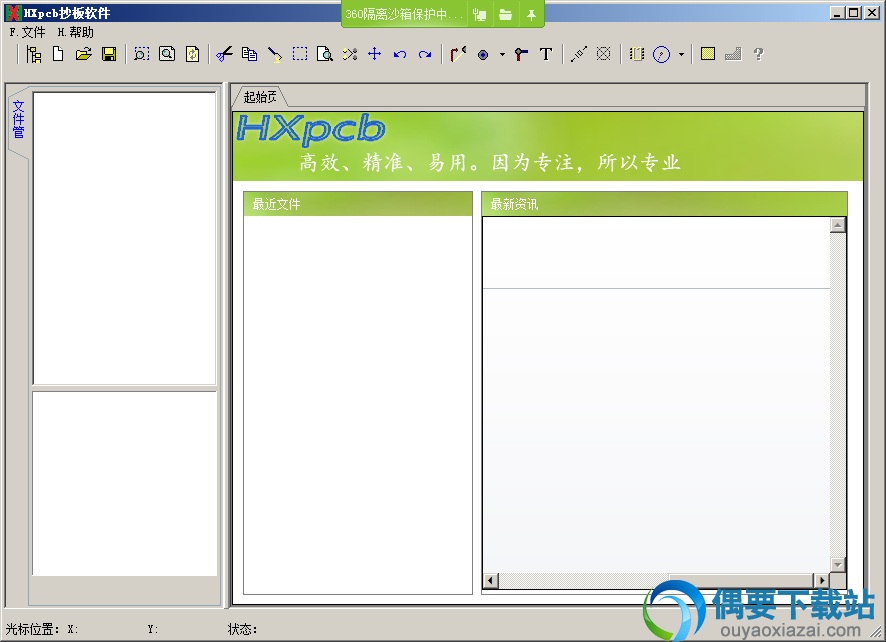The image size is (886, 642).
Task: Click the sandbox bar pin icon
Action: (x=531, y=15)
